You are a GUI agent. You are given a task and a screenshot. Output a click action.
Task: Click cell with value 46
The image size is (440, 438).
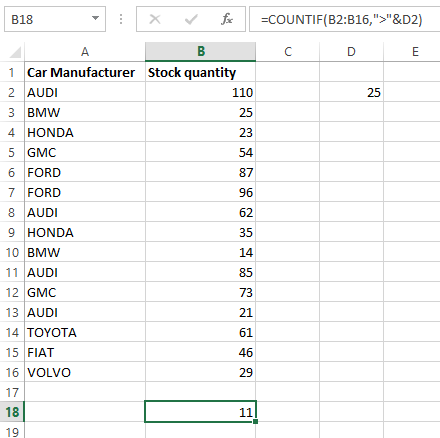[201, 352]
